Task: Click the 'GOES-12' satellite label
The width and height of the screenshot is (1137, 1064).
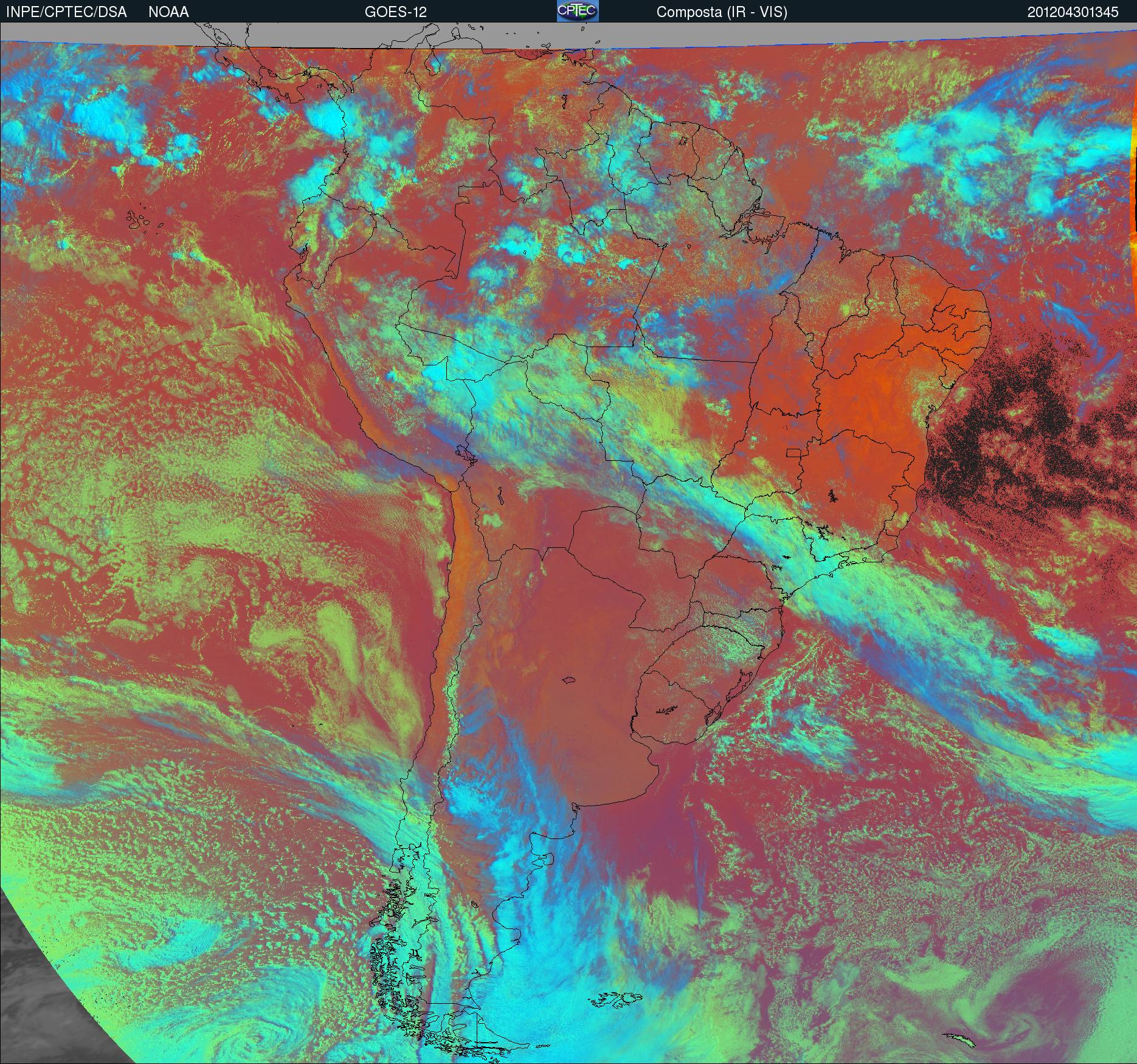Action: click(x=395, y=12)
